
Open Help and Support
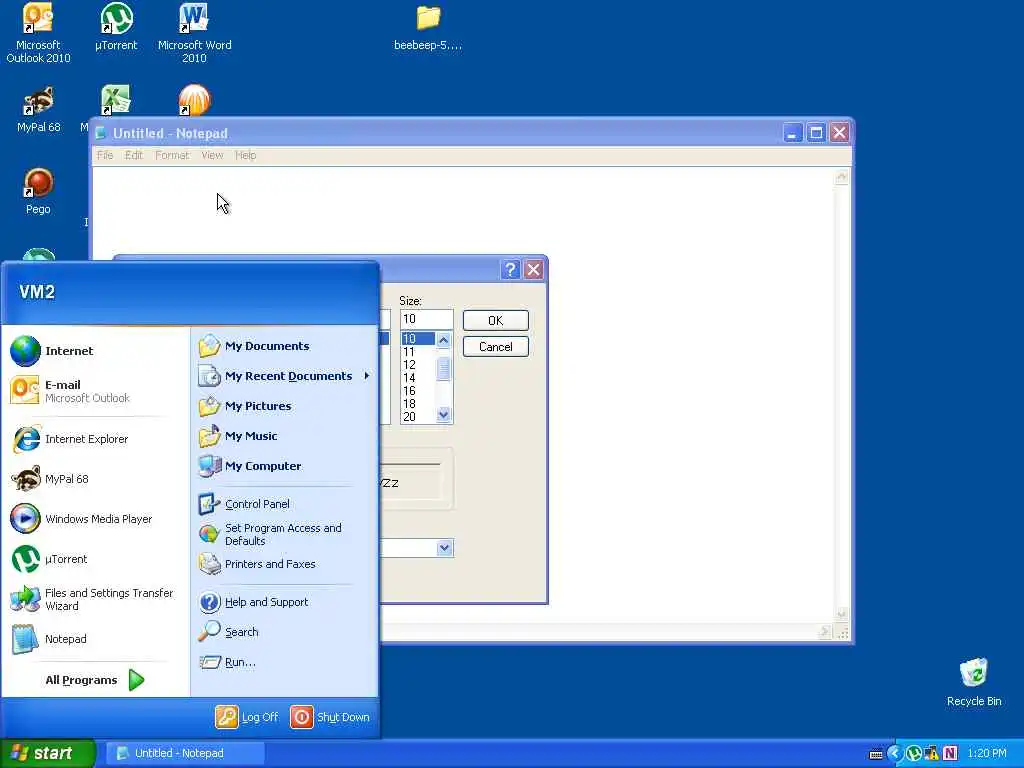coord(284,602)
